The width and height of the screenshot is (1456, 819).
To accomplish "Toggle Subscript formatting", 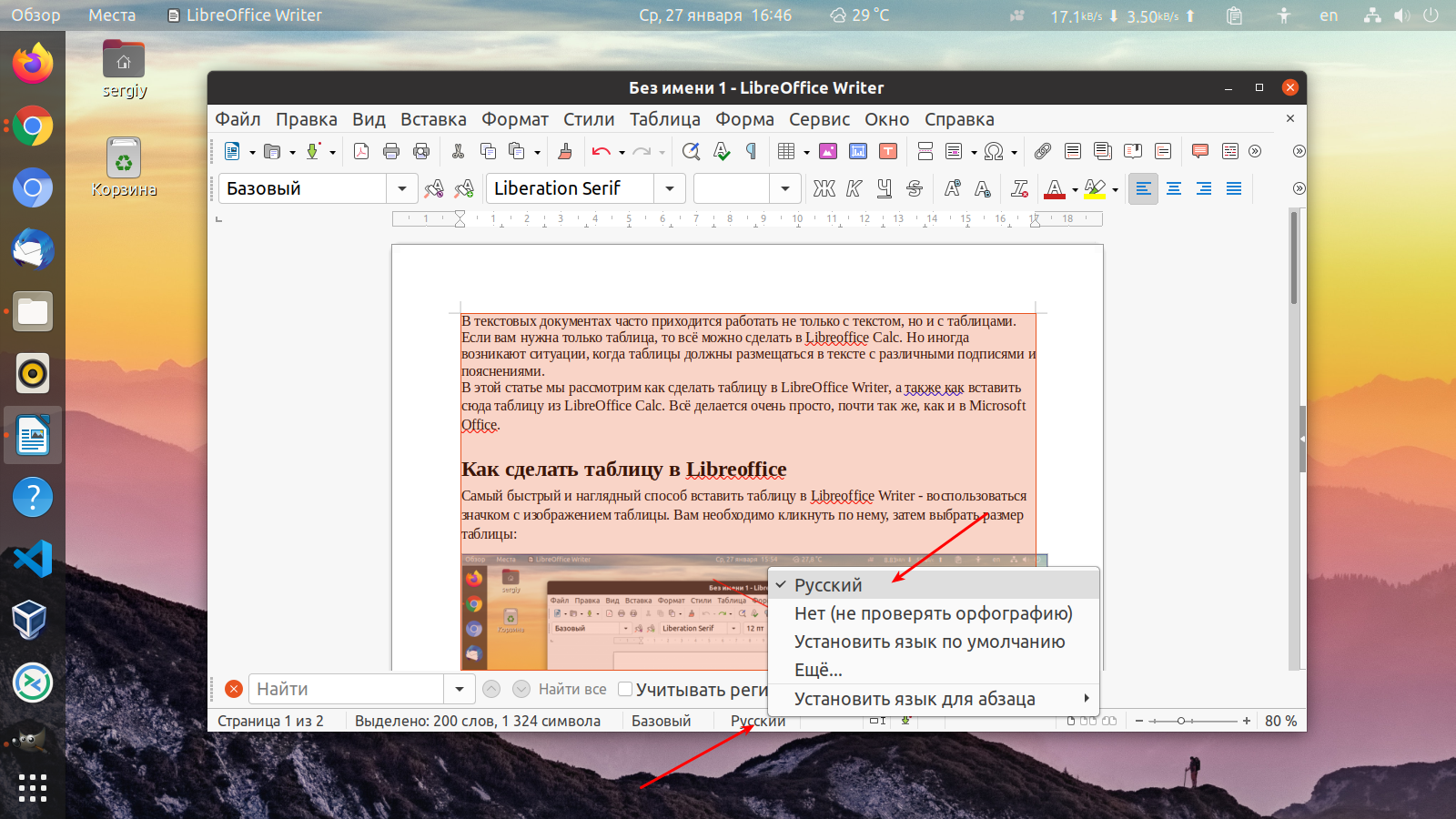I will (983, 188).
